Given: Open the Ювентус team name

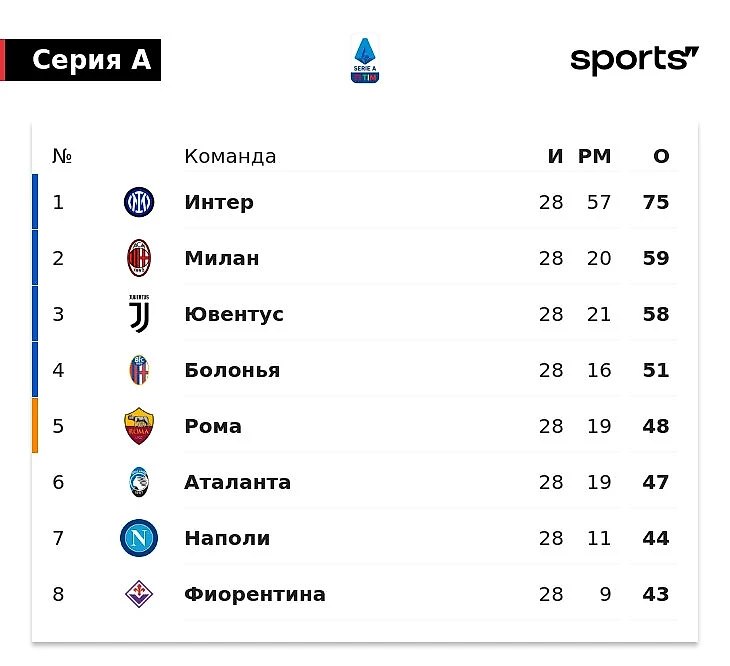Looking at the screenshot, I should pyautogui.click(x=234, y=314).
